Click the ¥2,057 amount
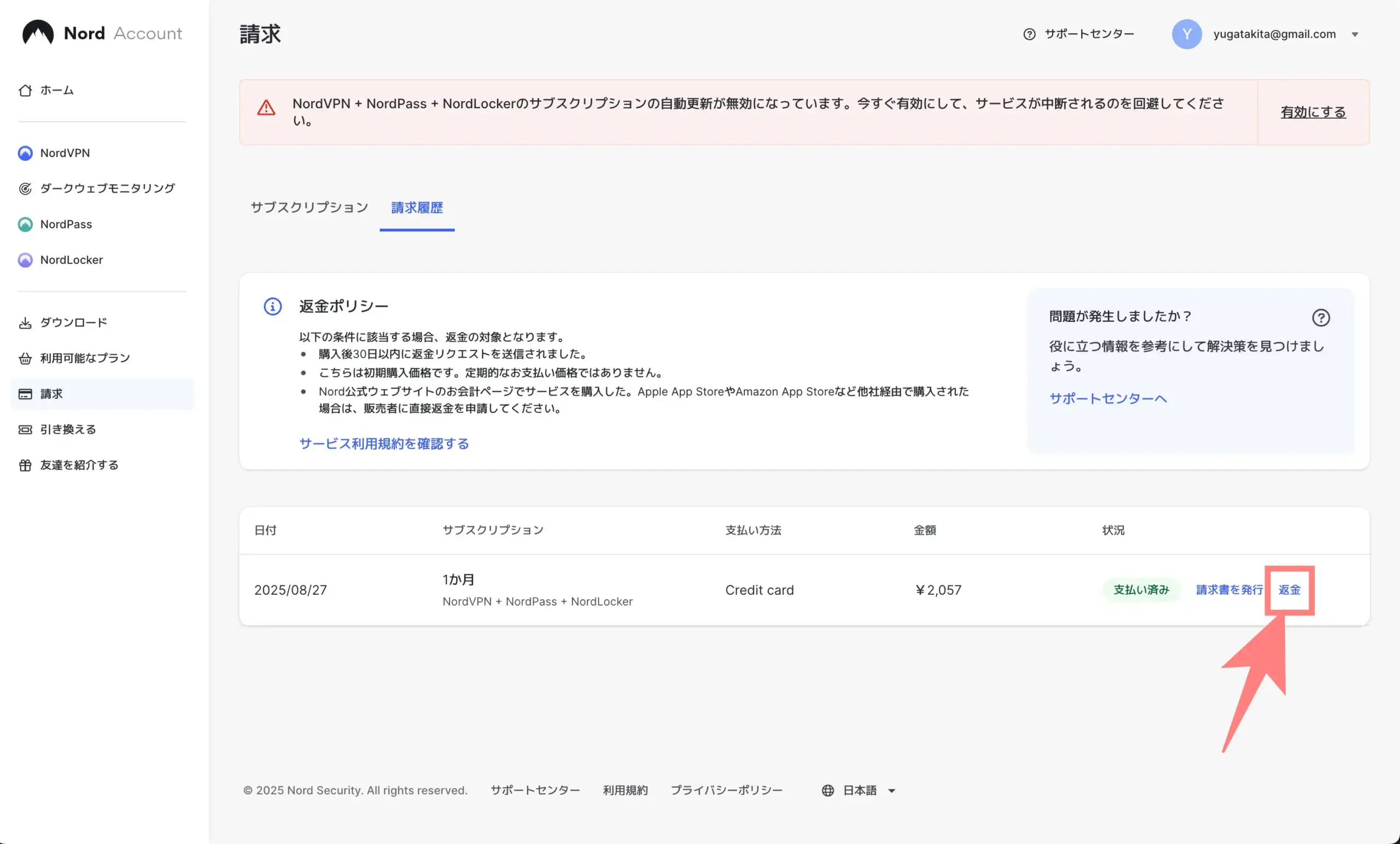Screen dimensions: 1400x844 pyautogui.click(x=937, y=590)
